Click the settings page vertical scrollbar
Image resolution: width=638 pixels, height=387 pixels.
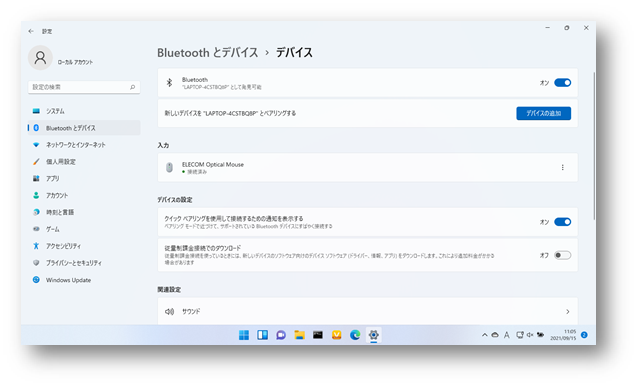[594, 146]
